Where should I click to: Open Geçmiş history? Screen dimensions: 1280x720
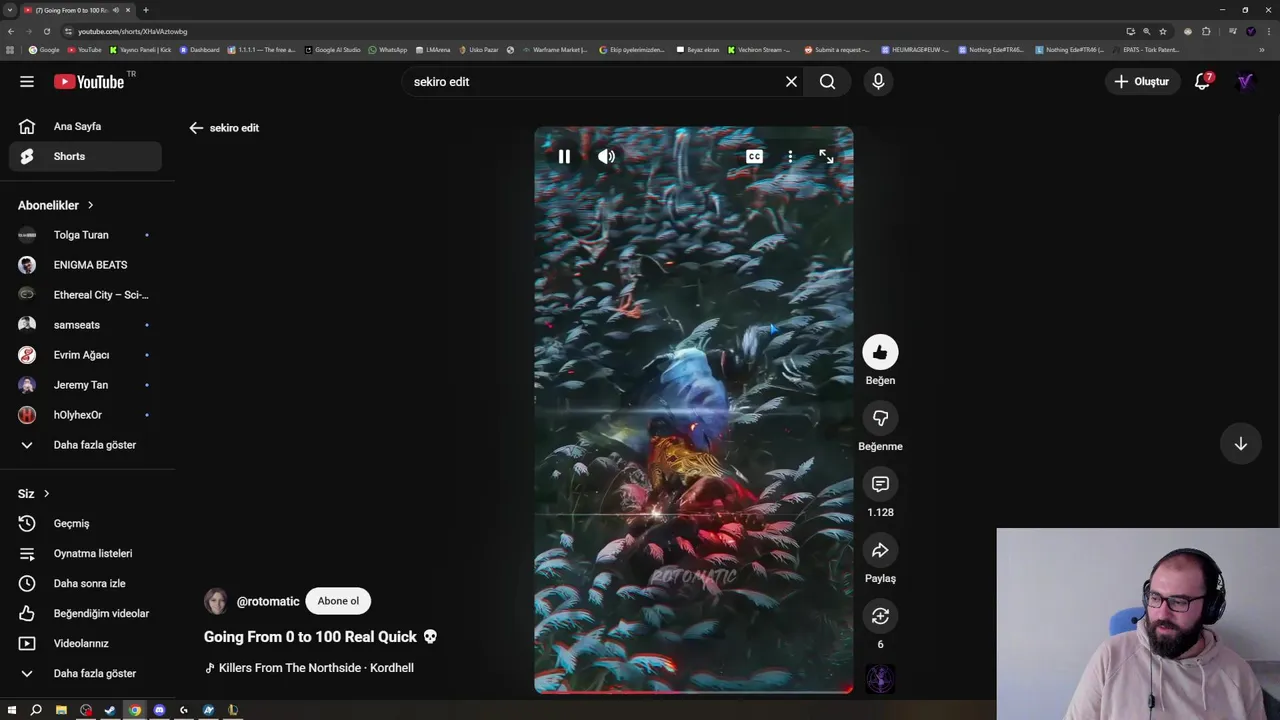coord(86,523)
